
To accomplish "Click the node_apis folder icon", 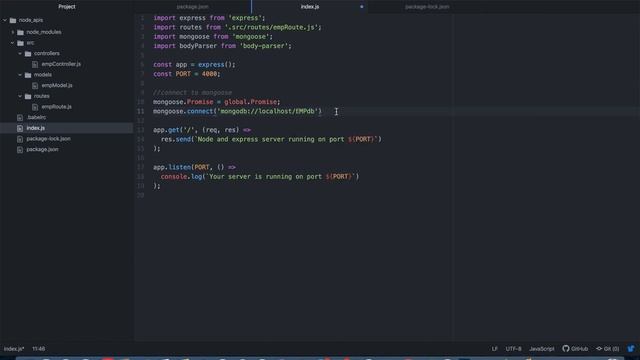I will 13,20.
